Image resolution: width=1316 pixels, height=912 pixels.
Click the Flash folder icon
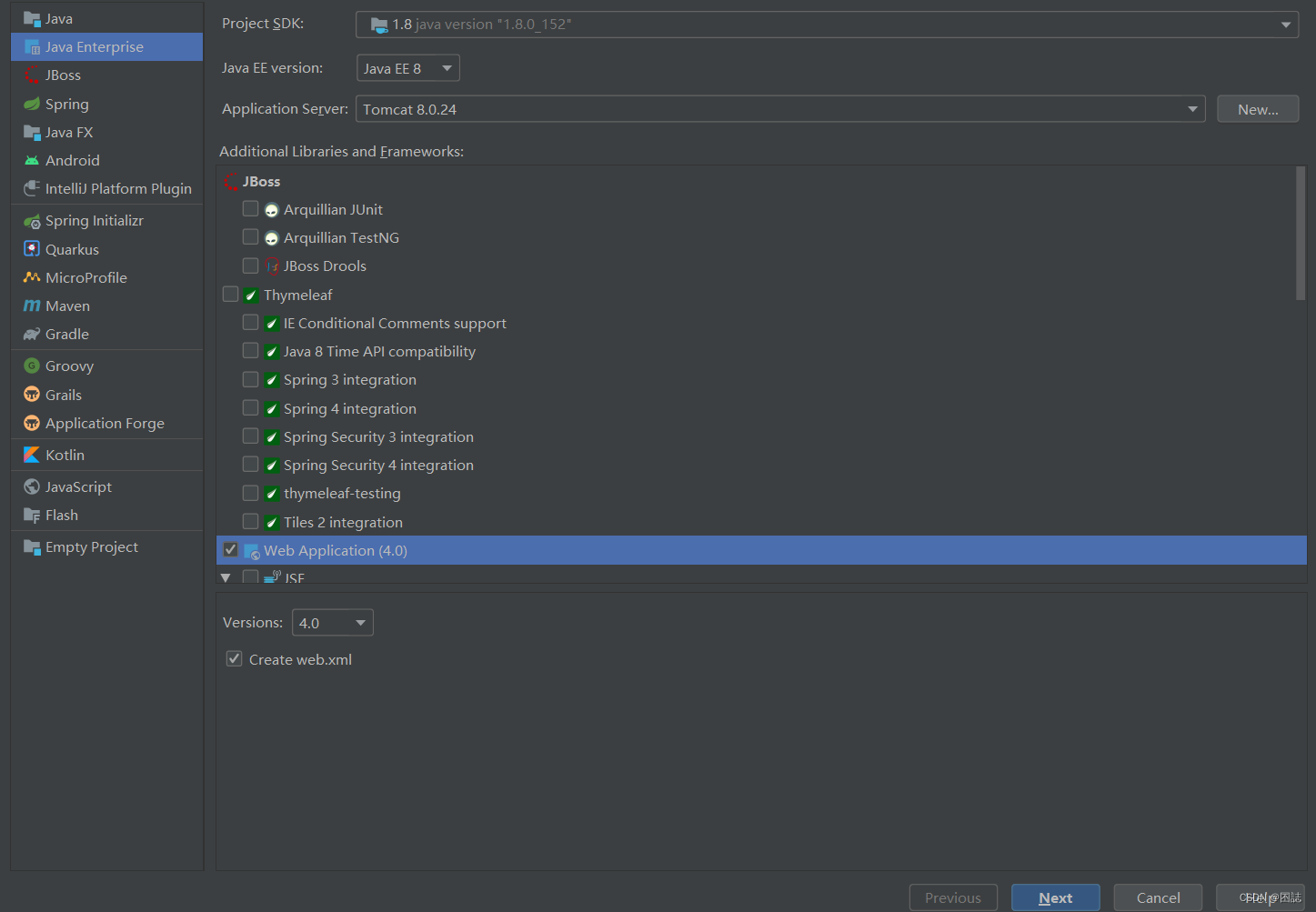click(x=32, y=516)
